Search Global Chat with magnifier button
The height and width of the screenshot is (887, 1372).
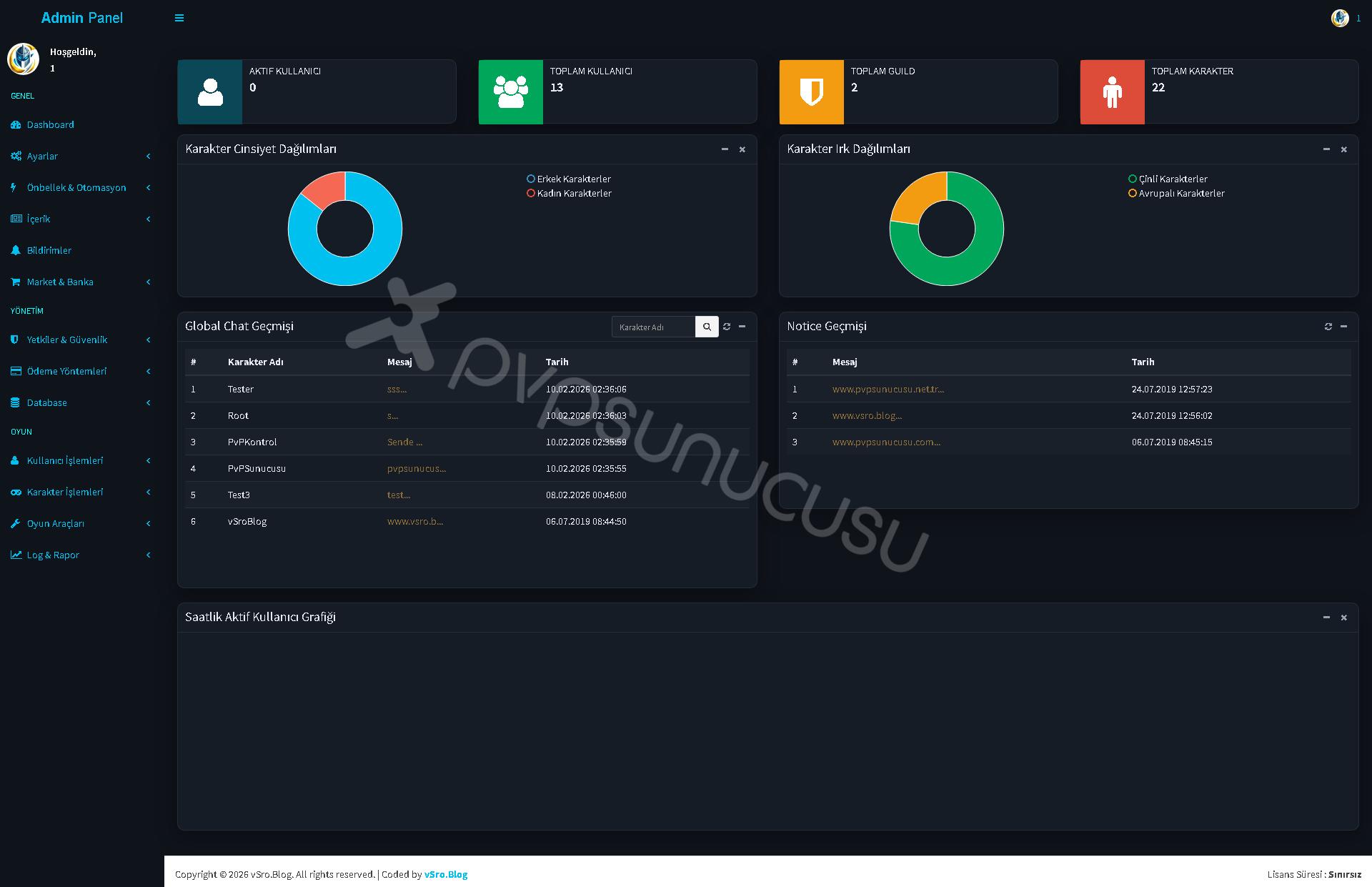(x=707, y=327)
